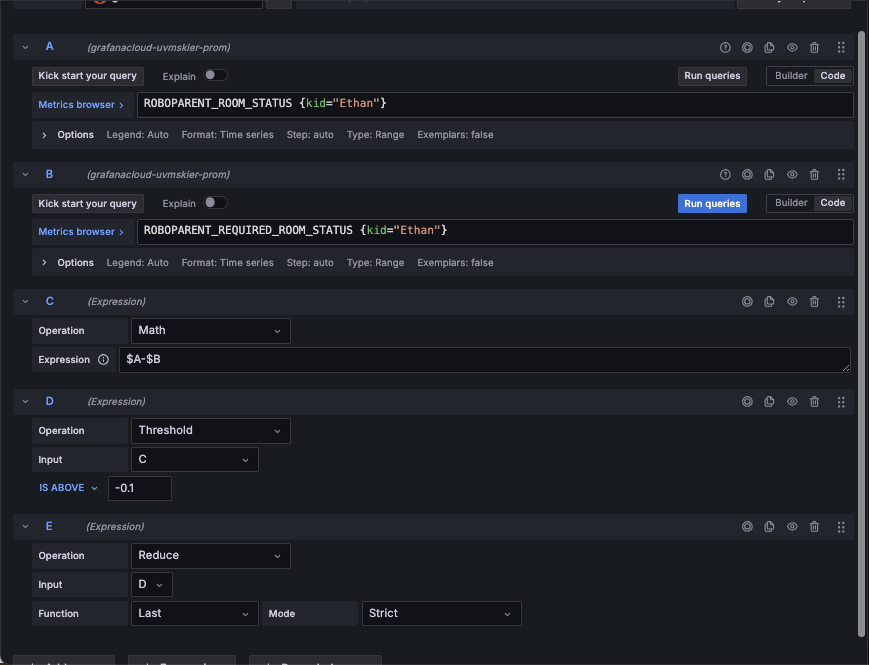Click info icon beside Expression label

tap(103, 360)
